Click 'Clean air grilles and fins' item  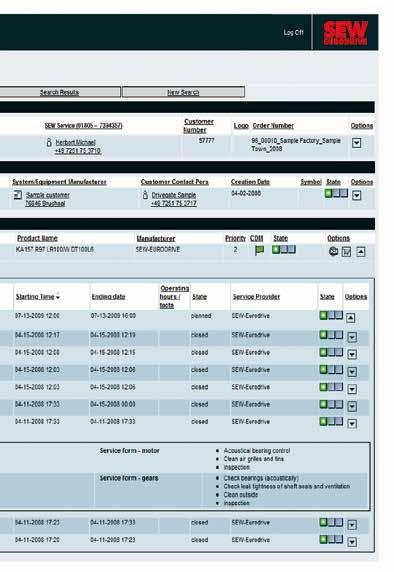point(254,459)
